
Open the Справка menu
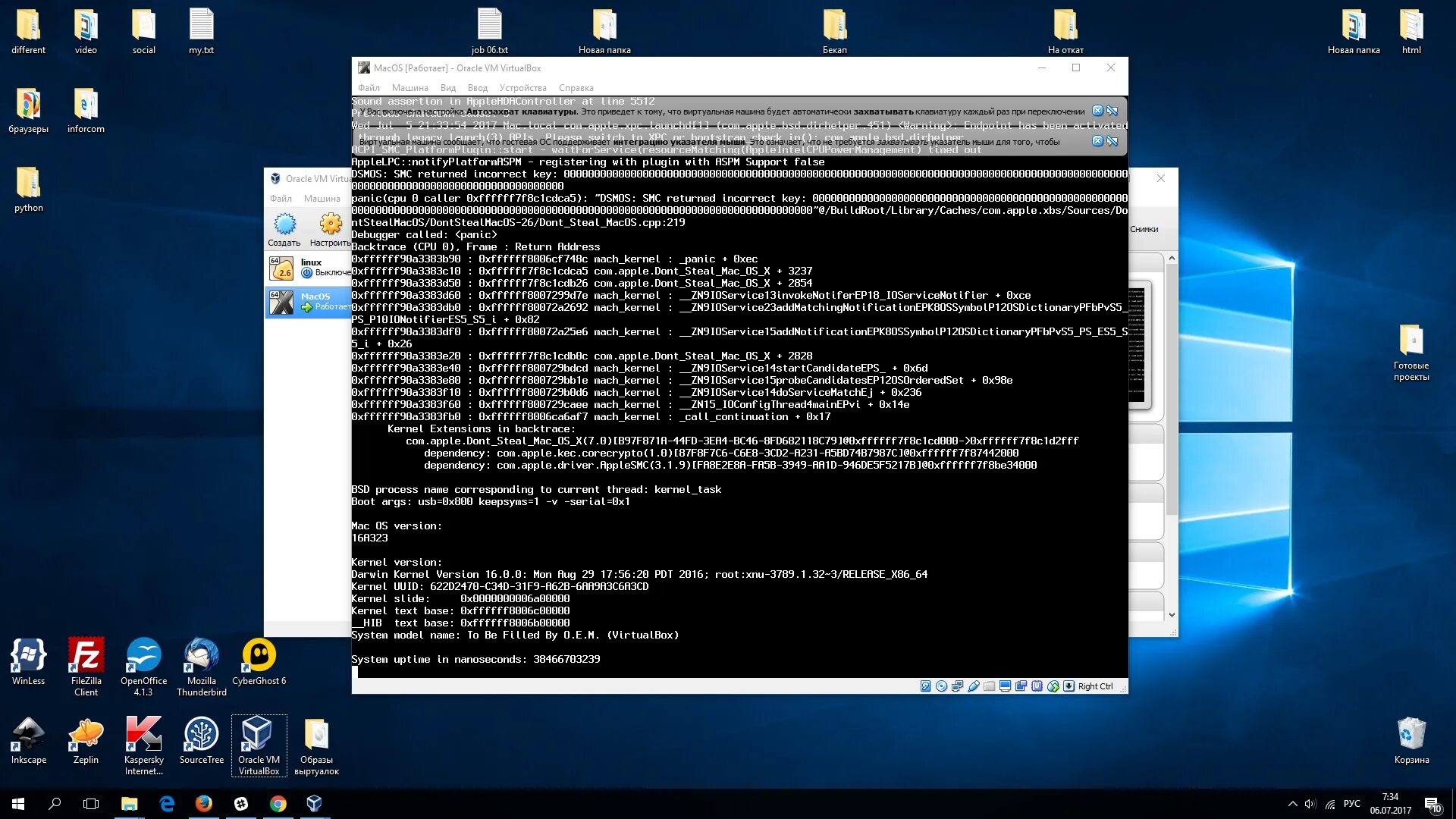click(576, 88)
